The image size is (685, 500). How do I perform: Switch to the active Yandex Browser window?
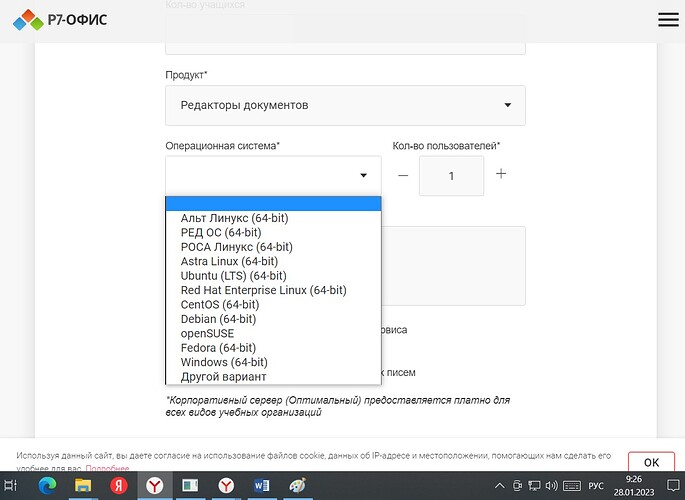[x=155, y=485]
